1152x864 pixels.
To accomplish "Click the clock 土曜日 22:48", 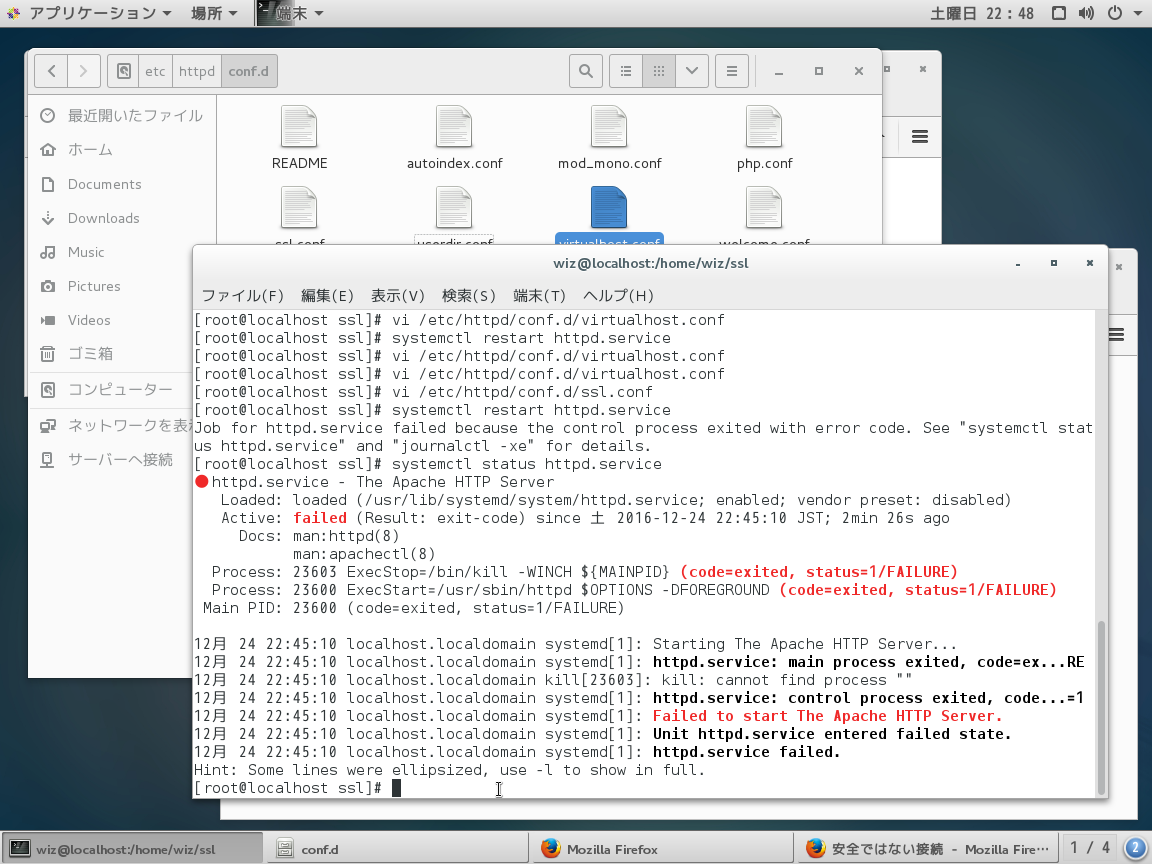I will pyautogui.click(x=982, y=13).
